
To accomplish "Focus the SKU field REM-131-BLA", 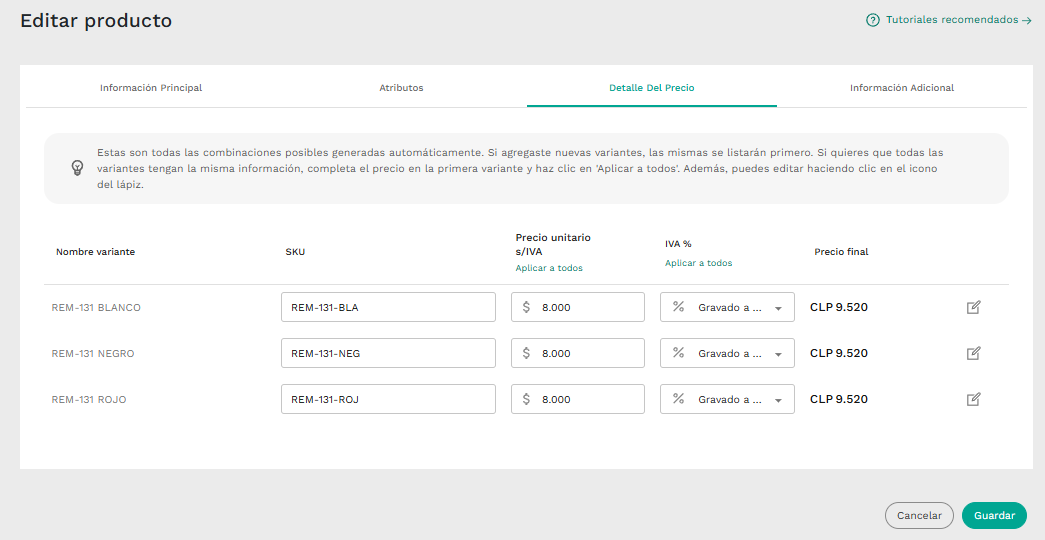I will coord(389,307).
